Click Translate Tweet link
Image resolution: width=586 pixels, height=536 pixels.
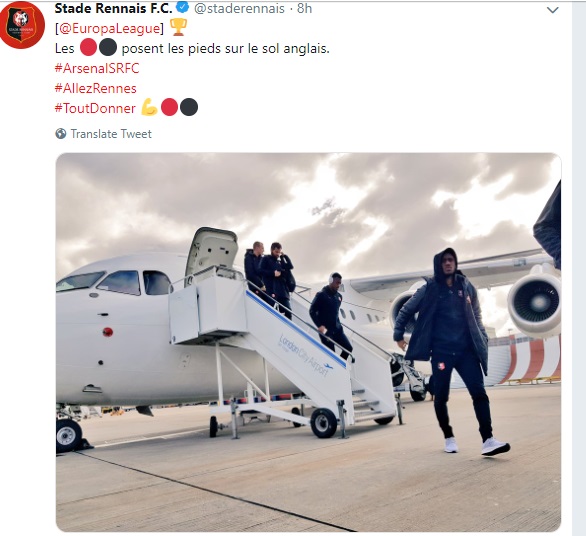(x=111, y=134)
